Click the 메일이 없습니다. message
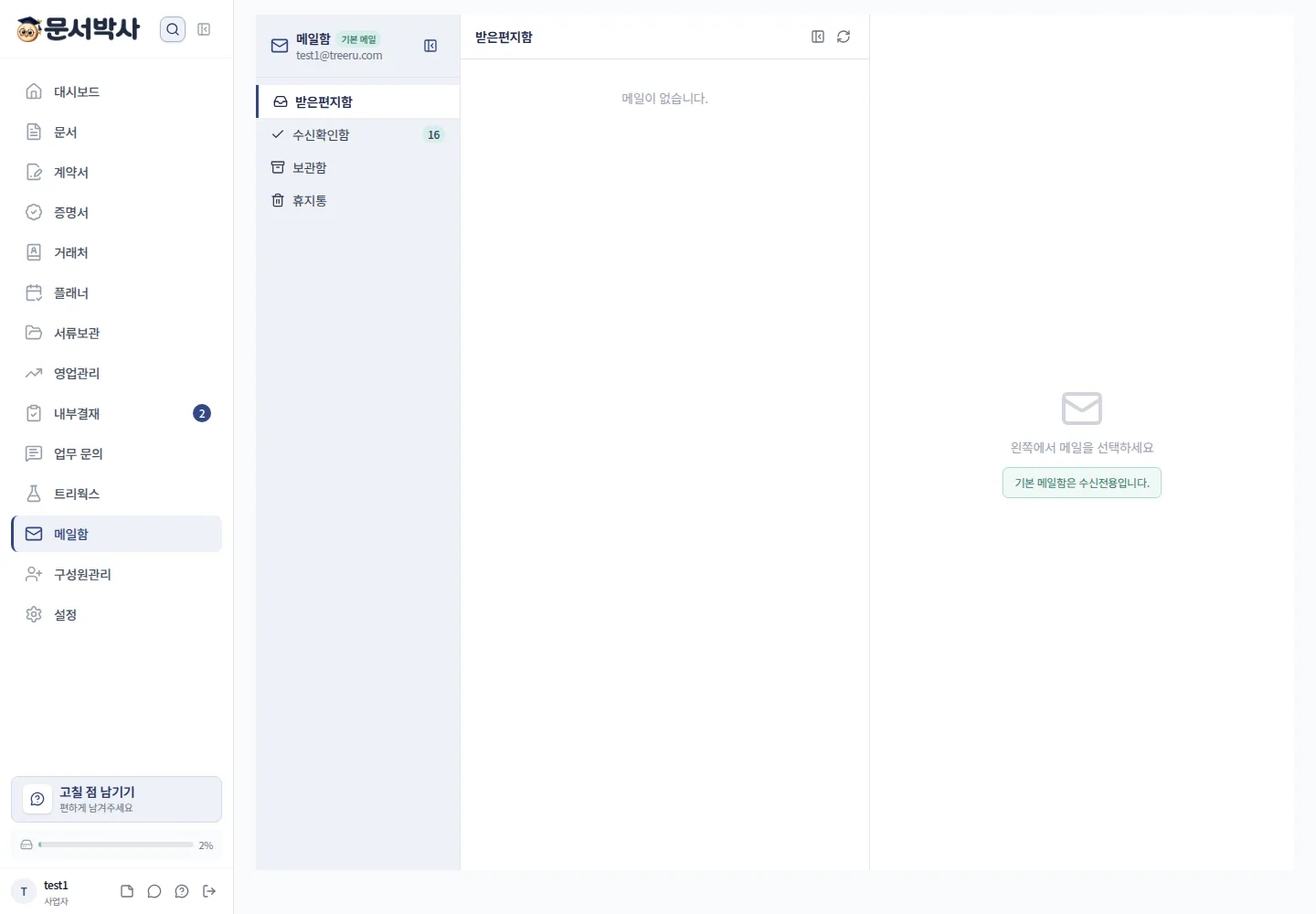The width and height of the screenshot is (1316, 914). (x=665, y=98)
